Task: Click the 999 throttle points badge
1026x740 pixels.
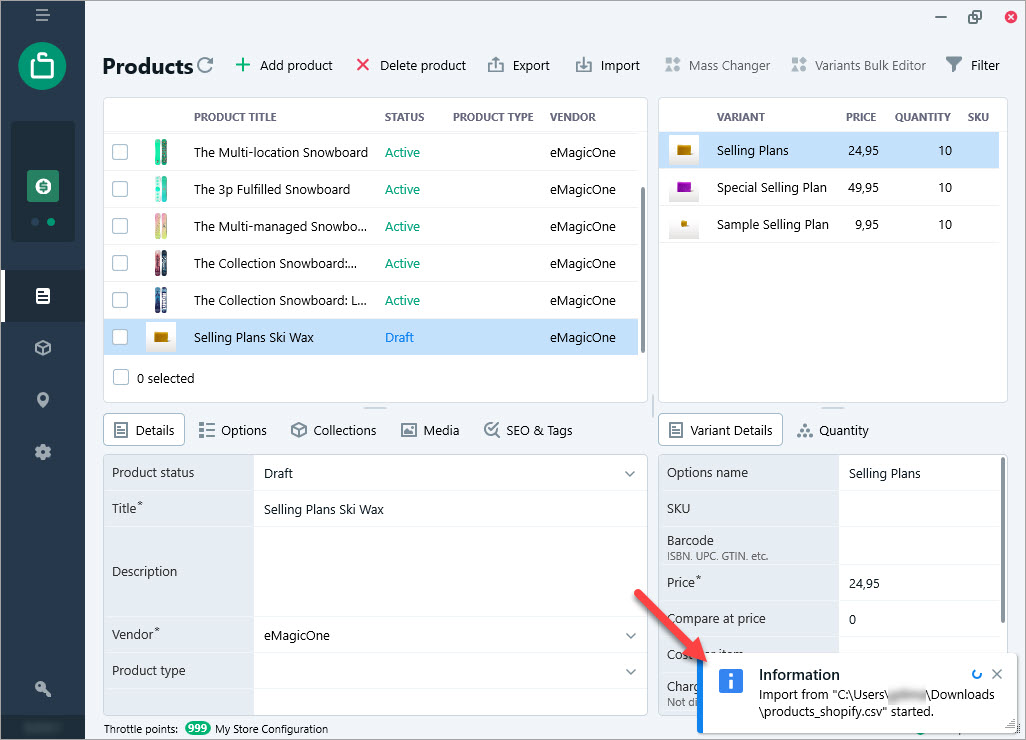Action: click(197, 728)
